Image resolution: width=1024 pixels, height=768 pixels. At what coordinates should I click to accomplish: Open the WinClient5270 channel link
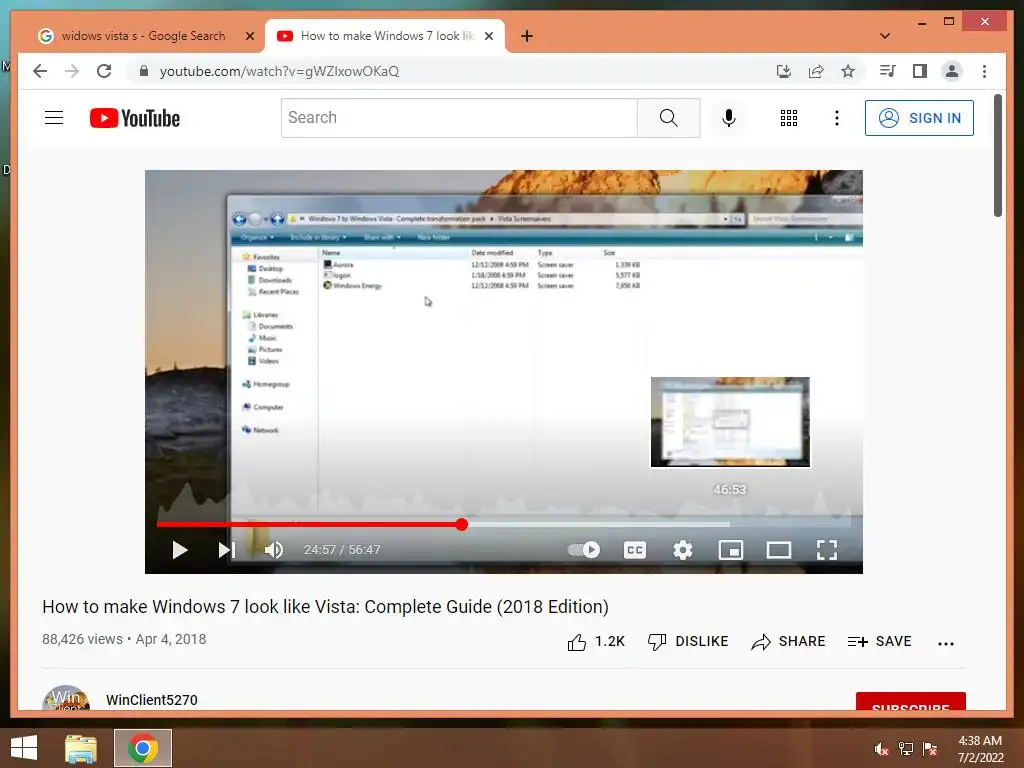coord(152,700)
